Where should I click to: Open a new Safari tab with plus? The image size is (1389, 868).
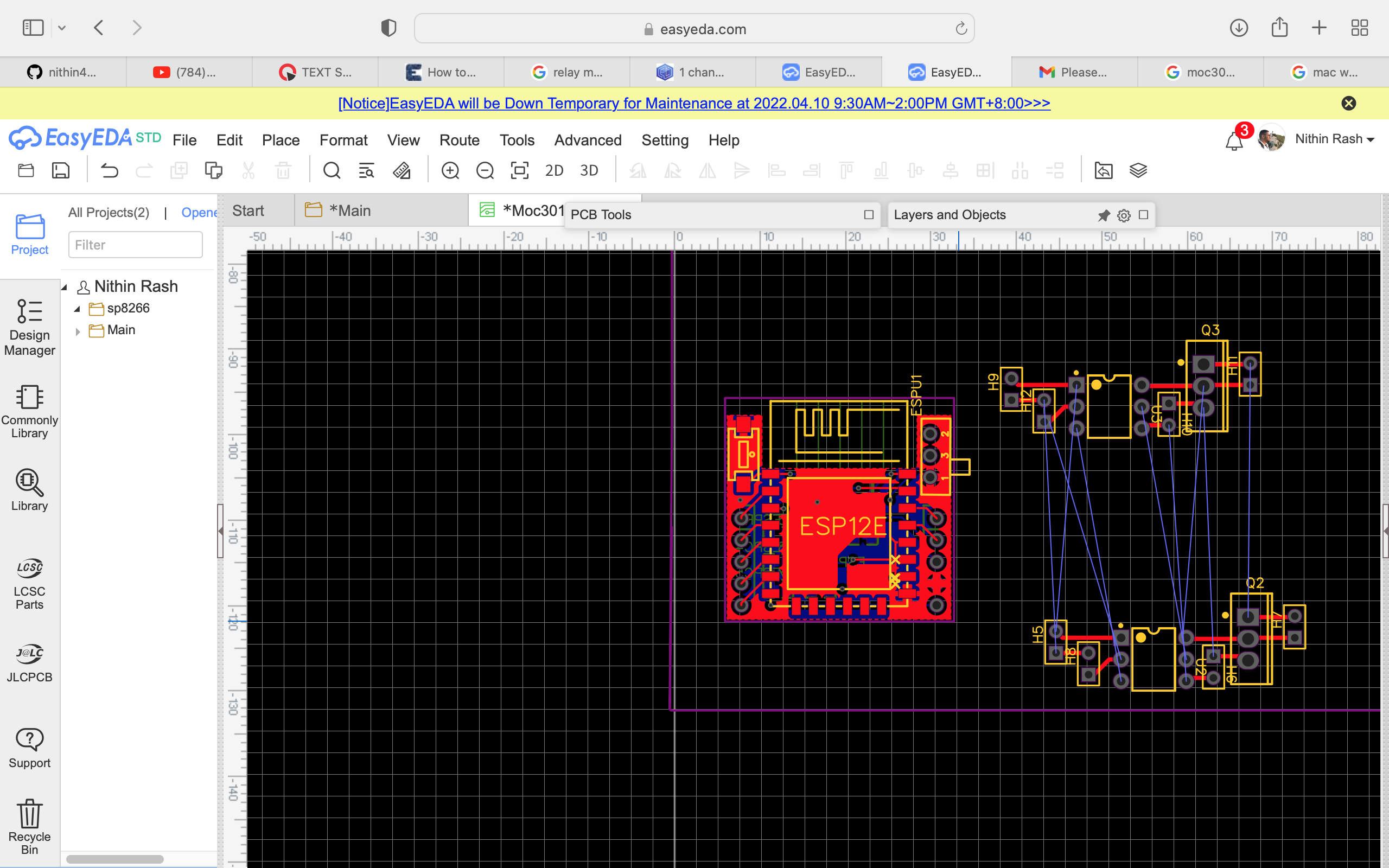(1319, 28)
